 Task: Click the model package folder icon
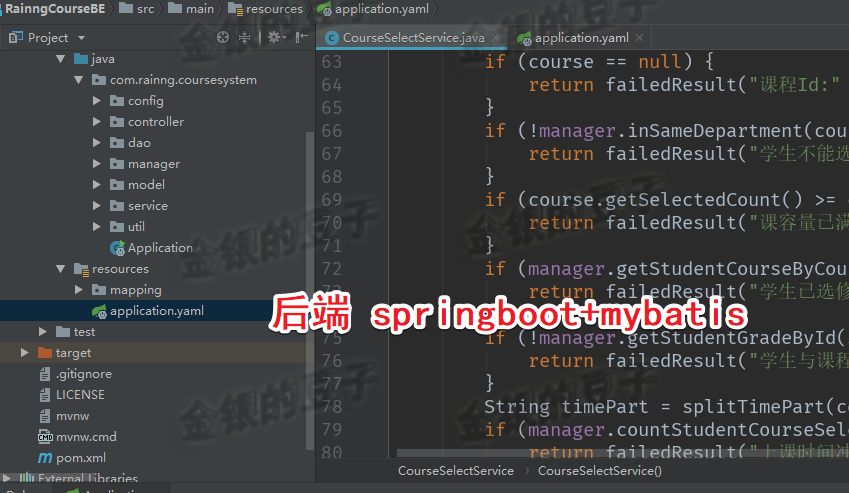click(x=117, y=185)
